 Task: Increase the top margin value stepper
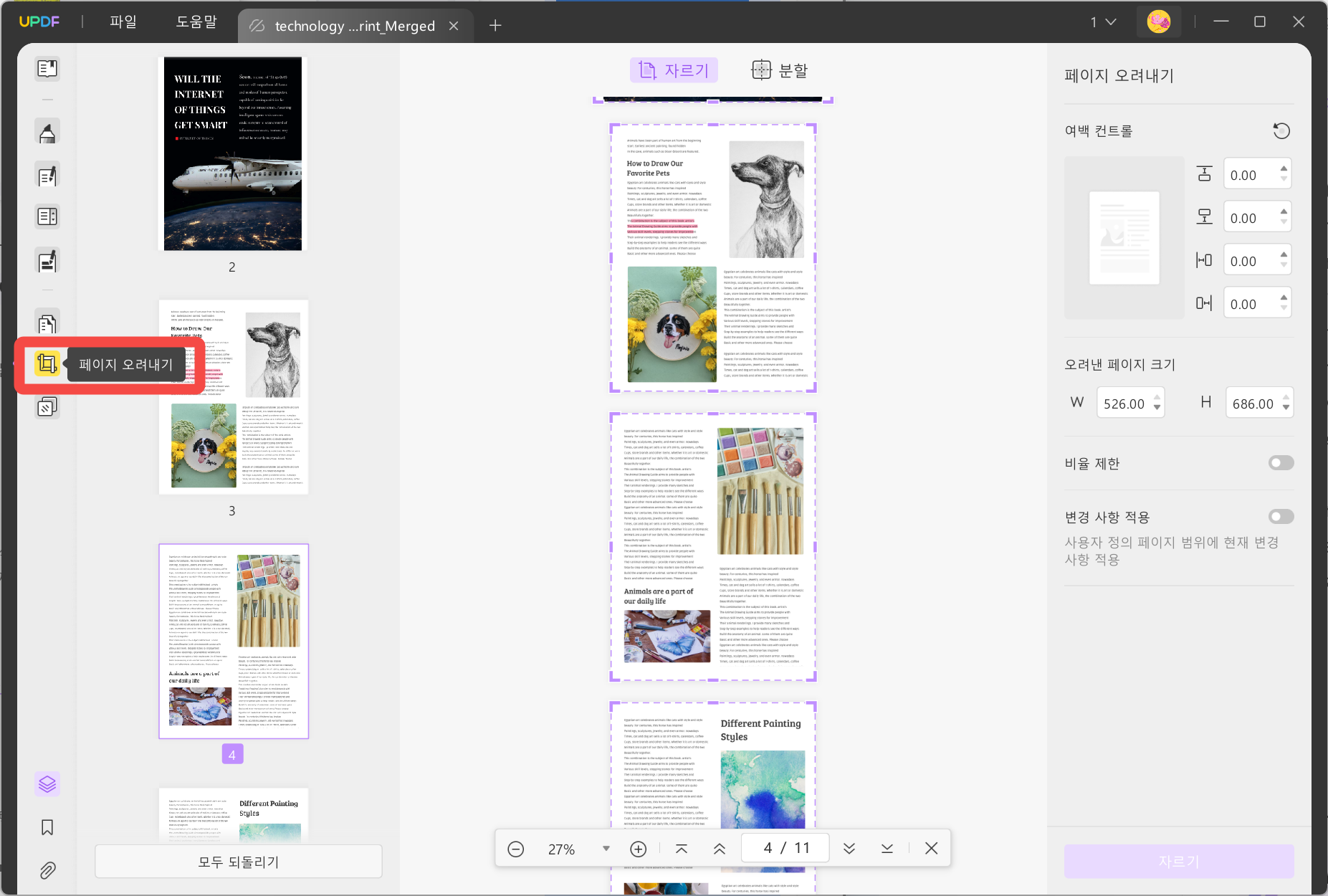[1284, 169]
